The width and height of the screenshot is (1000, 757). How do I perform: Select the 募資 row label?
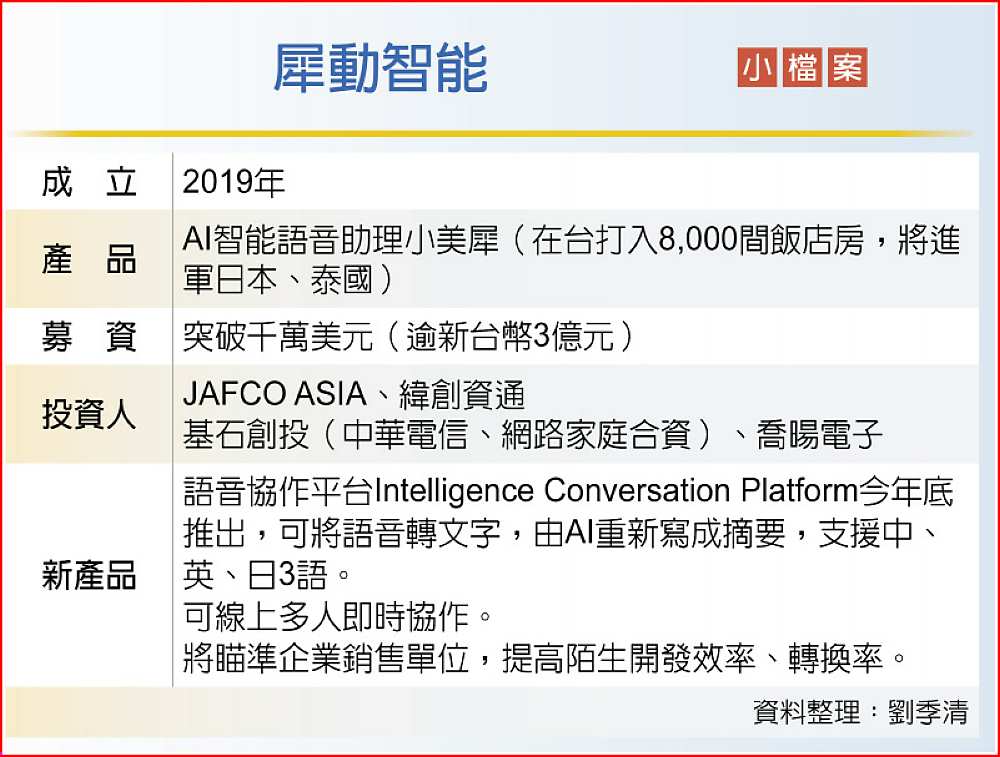[89, 337]
